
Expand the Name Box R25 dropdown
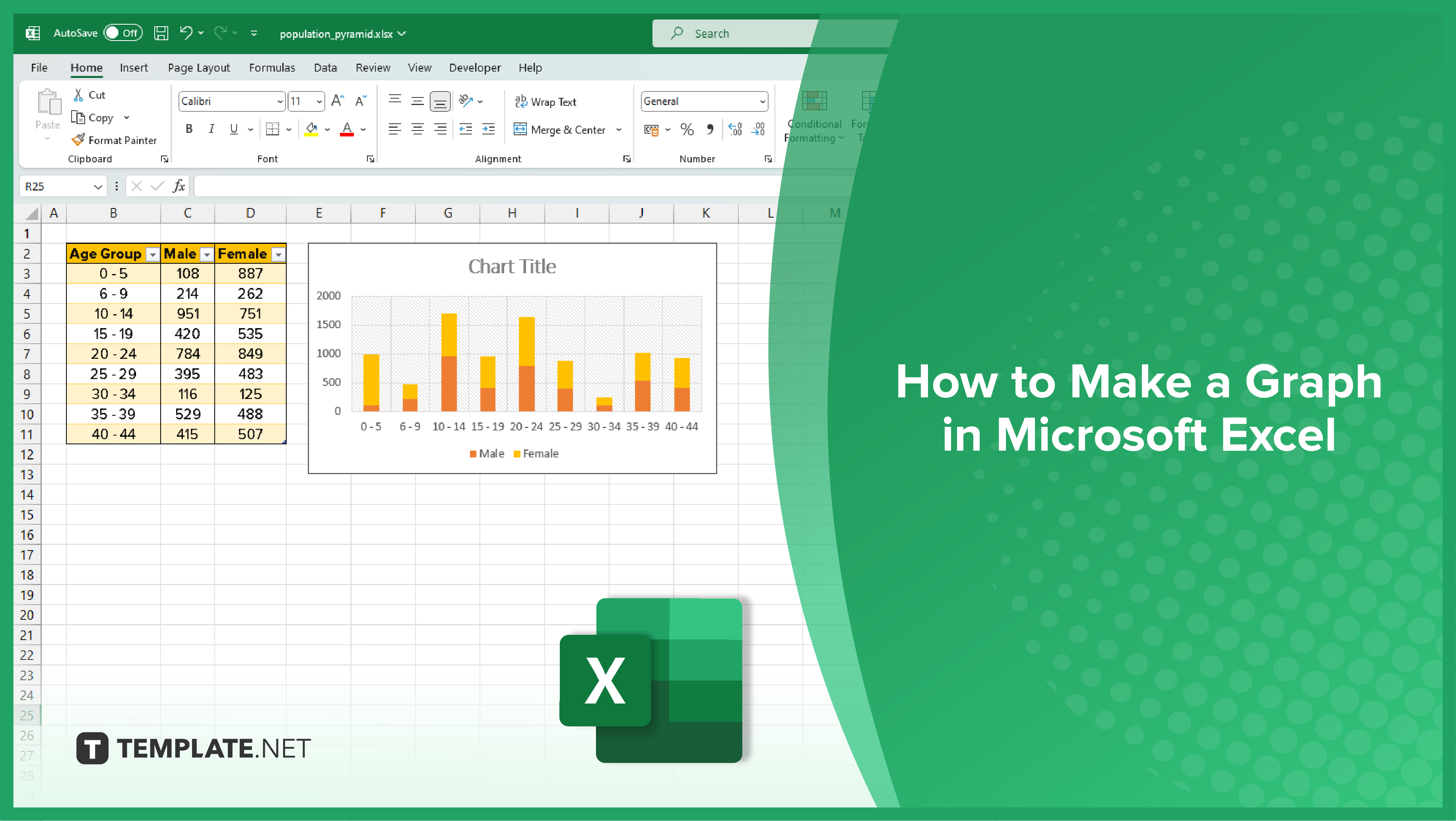pyautogui.click(x=98, y=187)
